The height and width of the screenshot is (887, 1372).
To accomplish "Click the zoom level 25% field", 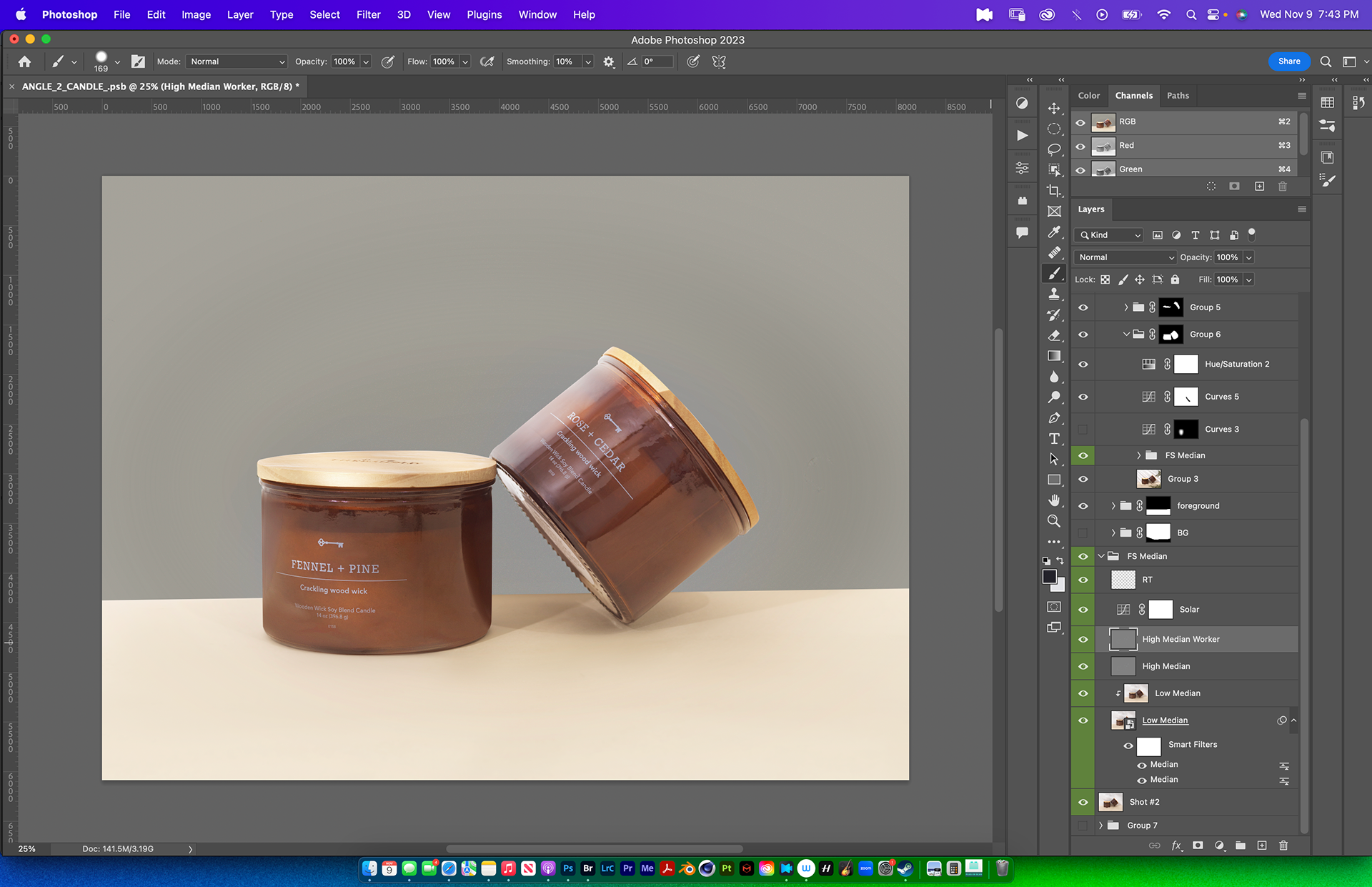I will 27,849.
